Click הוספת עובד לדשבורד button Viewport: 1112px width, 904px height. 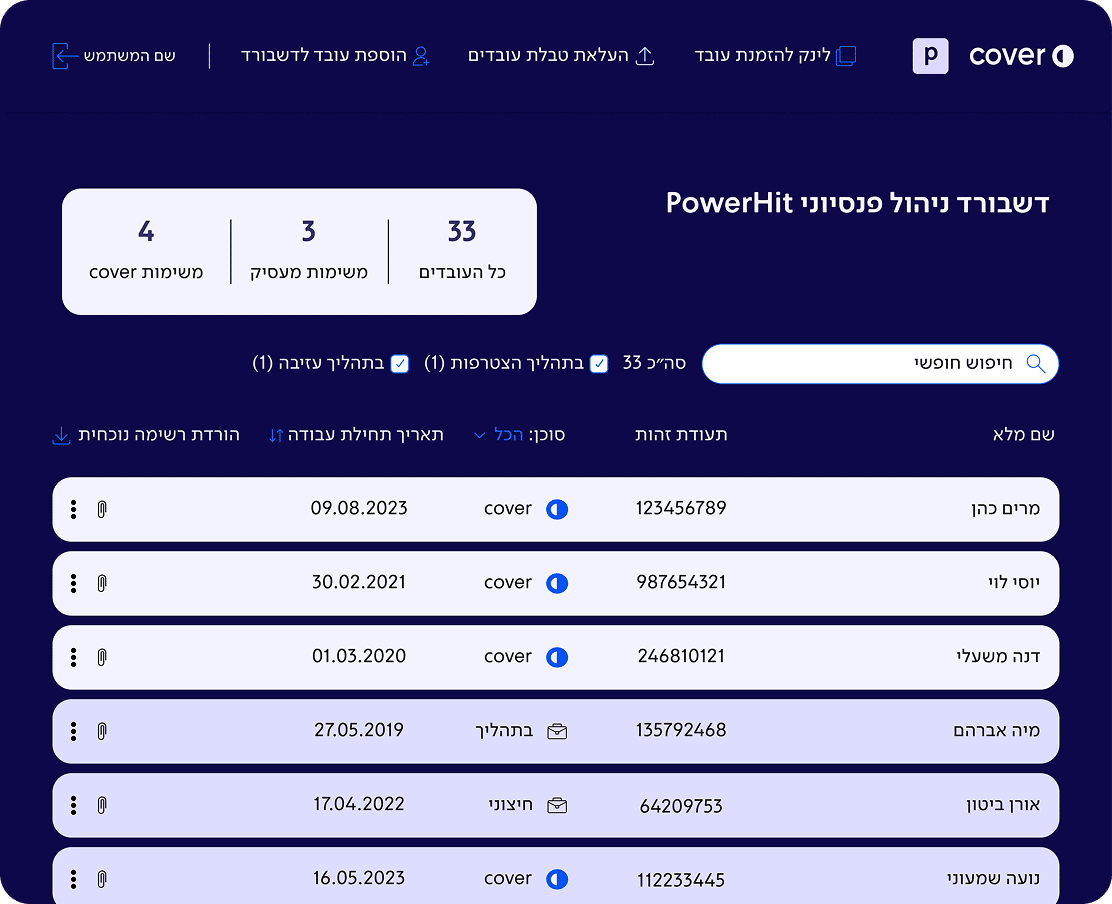(x=335, y=55)
